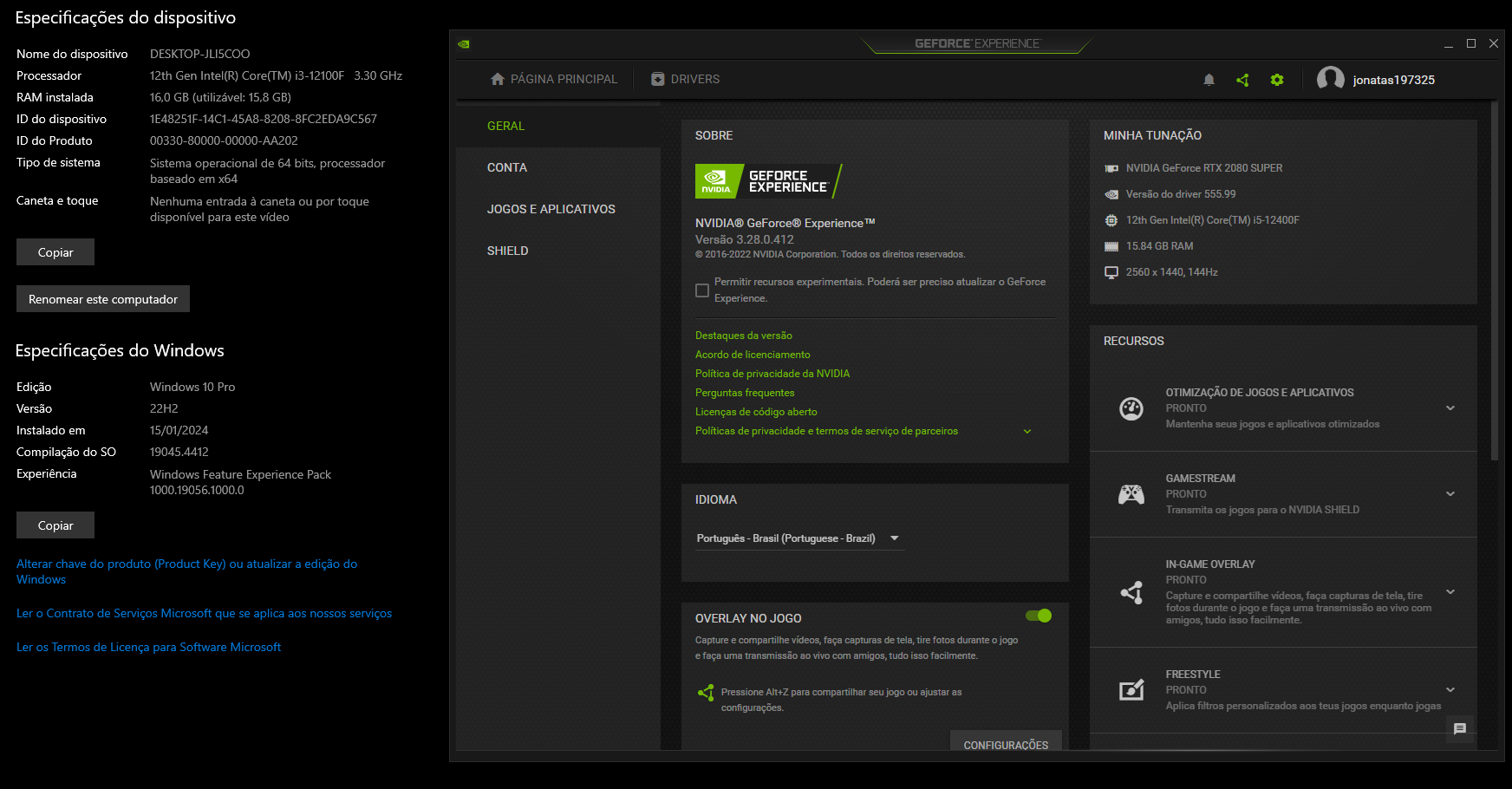Click the home icon beside Página Principal
The height and width of the screenshot is (789, 1512).
498,79
